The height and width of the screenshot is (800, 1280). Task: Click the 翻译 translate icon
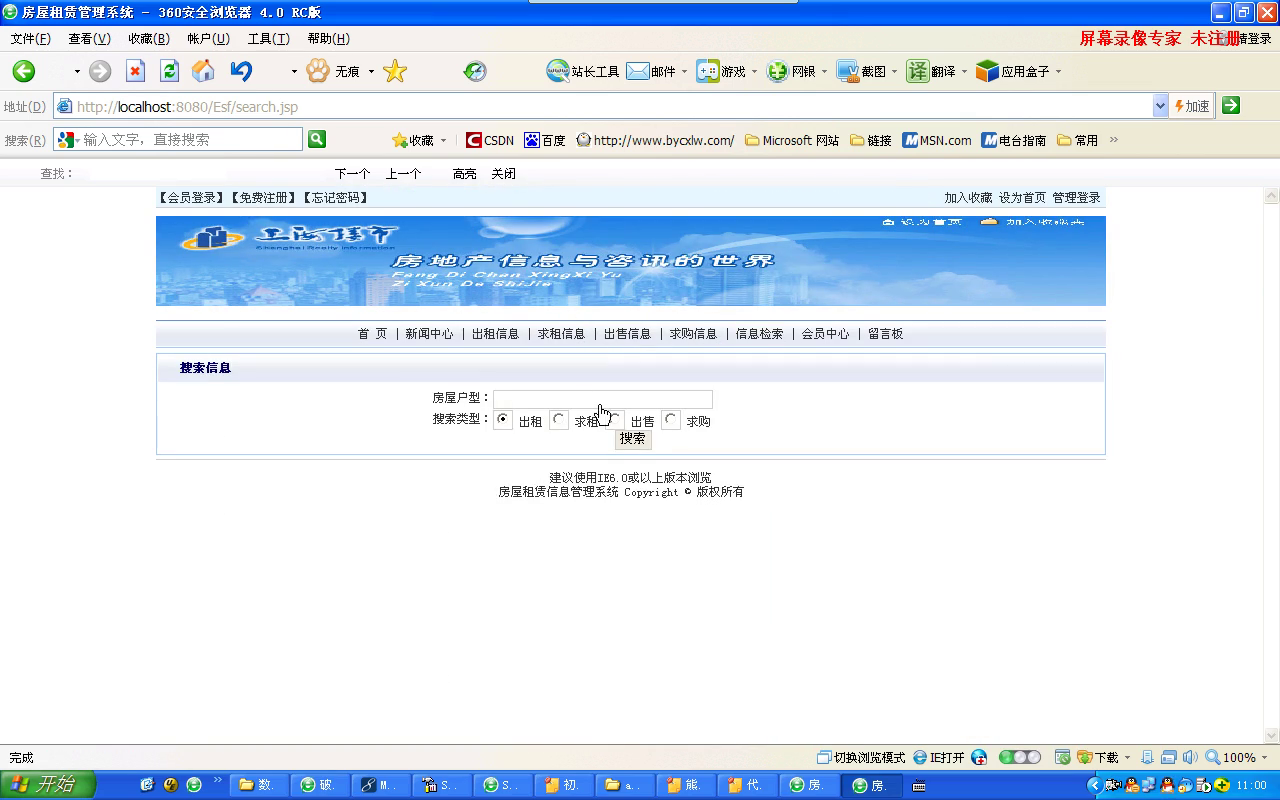click(x=918, y=71)
